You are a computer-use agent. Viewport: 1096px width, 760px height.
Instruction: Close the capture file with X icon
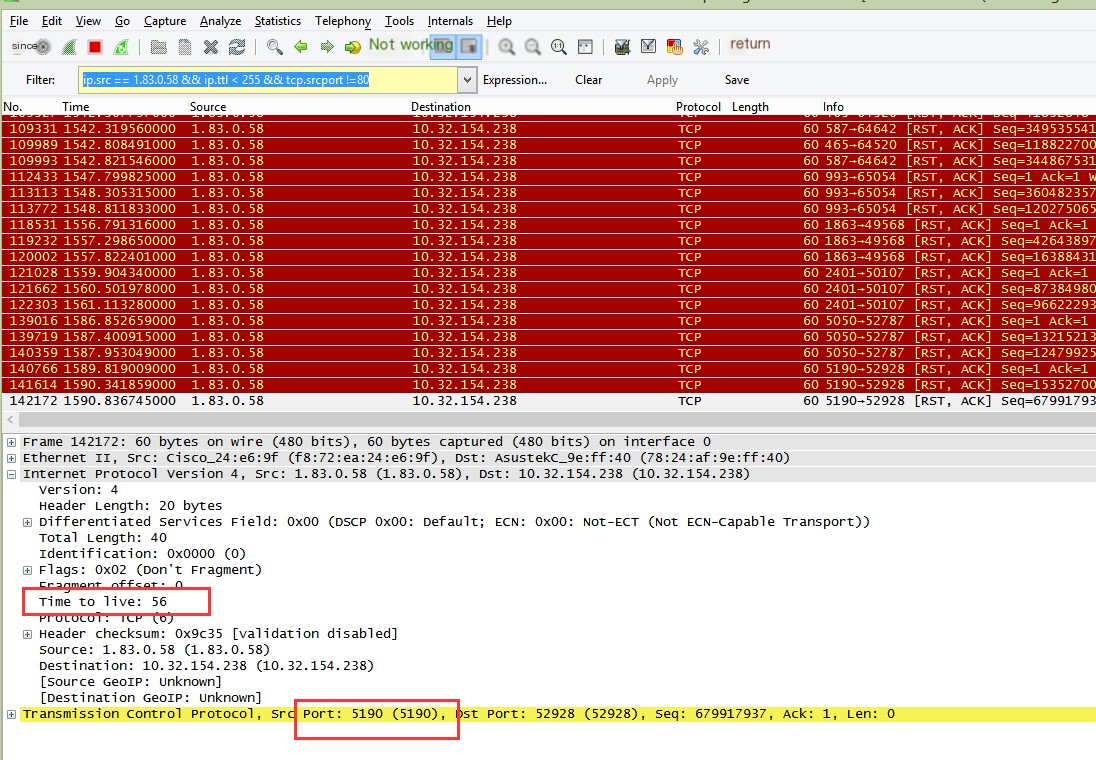pos(211,47)
